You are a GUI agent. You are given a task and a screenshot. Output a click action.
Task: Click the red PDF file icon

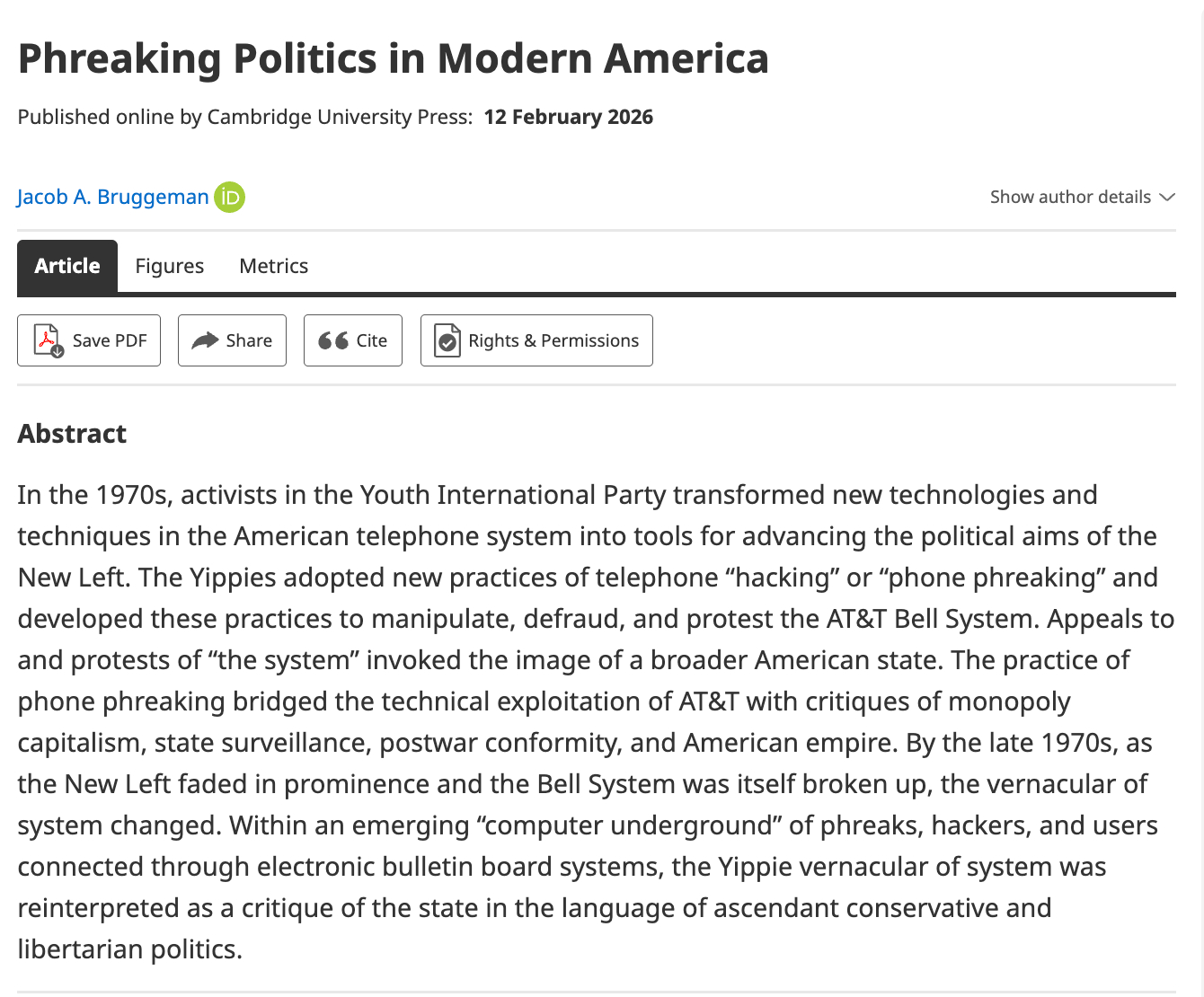tap(49, 340)
